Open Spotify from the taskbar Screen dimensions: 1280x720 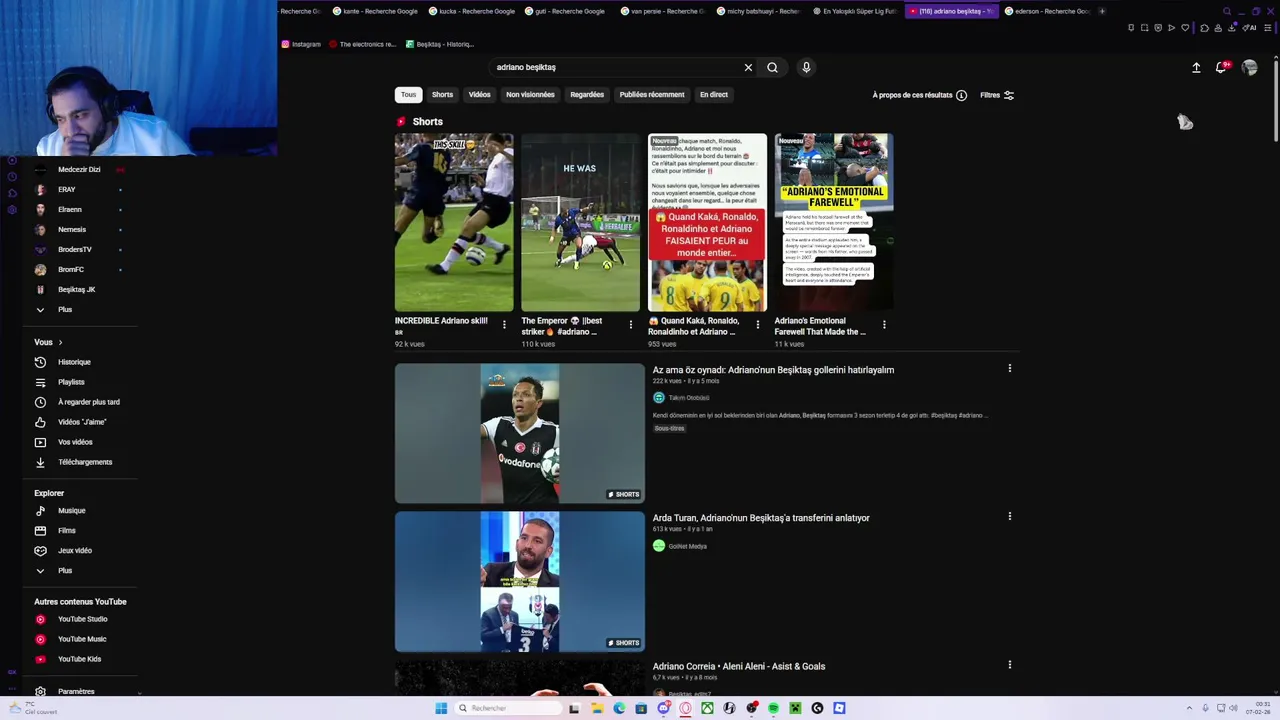pyautogui.click(x=773, y=708)
